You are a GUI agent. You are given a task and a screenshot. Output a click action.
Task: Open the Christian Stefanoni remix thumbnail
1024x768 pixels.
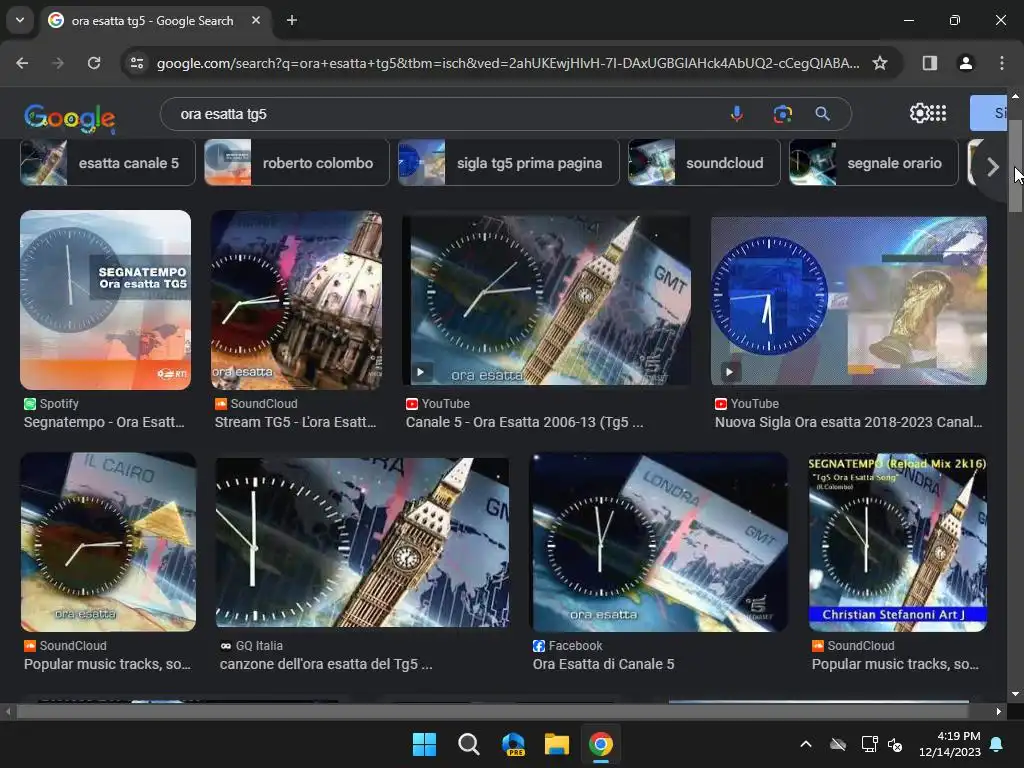coord(898,542)
